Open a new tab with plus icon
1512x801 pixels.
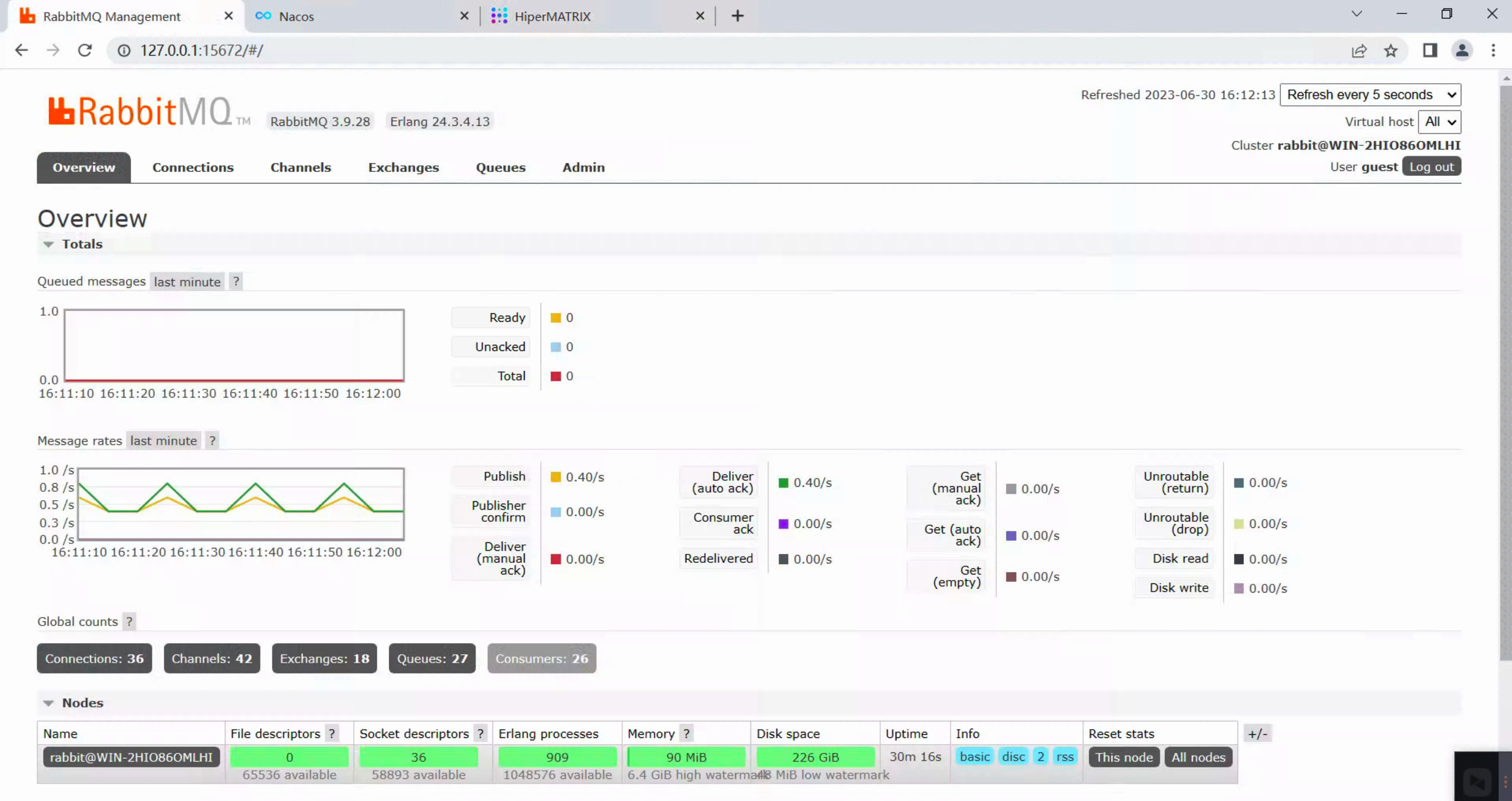[x=738, y=16]
